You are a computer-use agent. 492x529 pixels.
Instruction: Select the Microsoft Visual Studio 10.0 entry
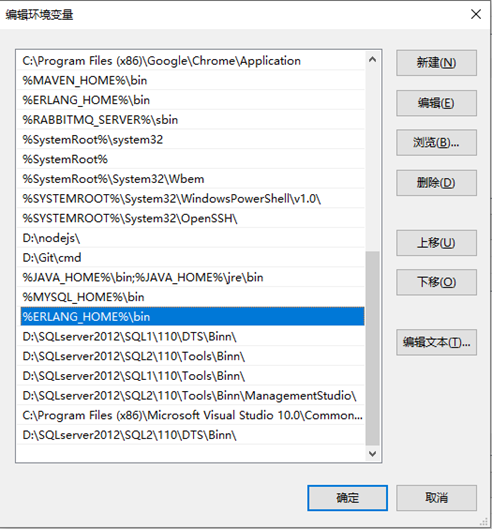191,415
